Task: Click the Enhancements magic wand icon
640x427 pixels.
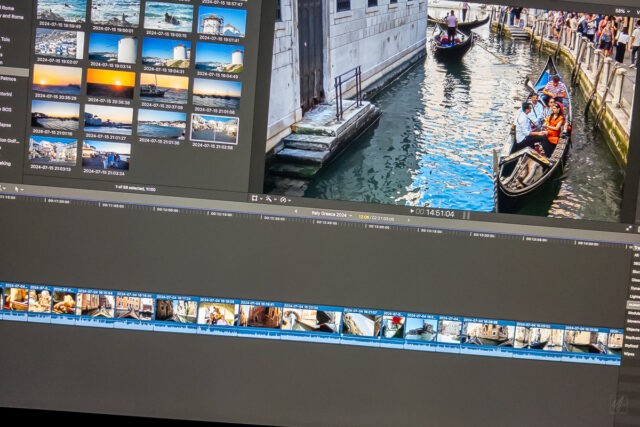Action: coord(270,199)
